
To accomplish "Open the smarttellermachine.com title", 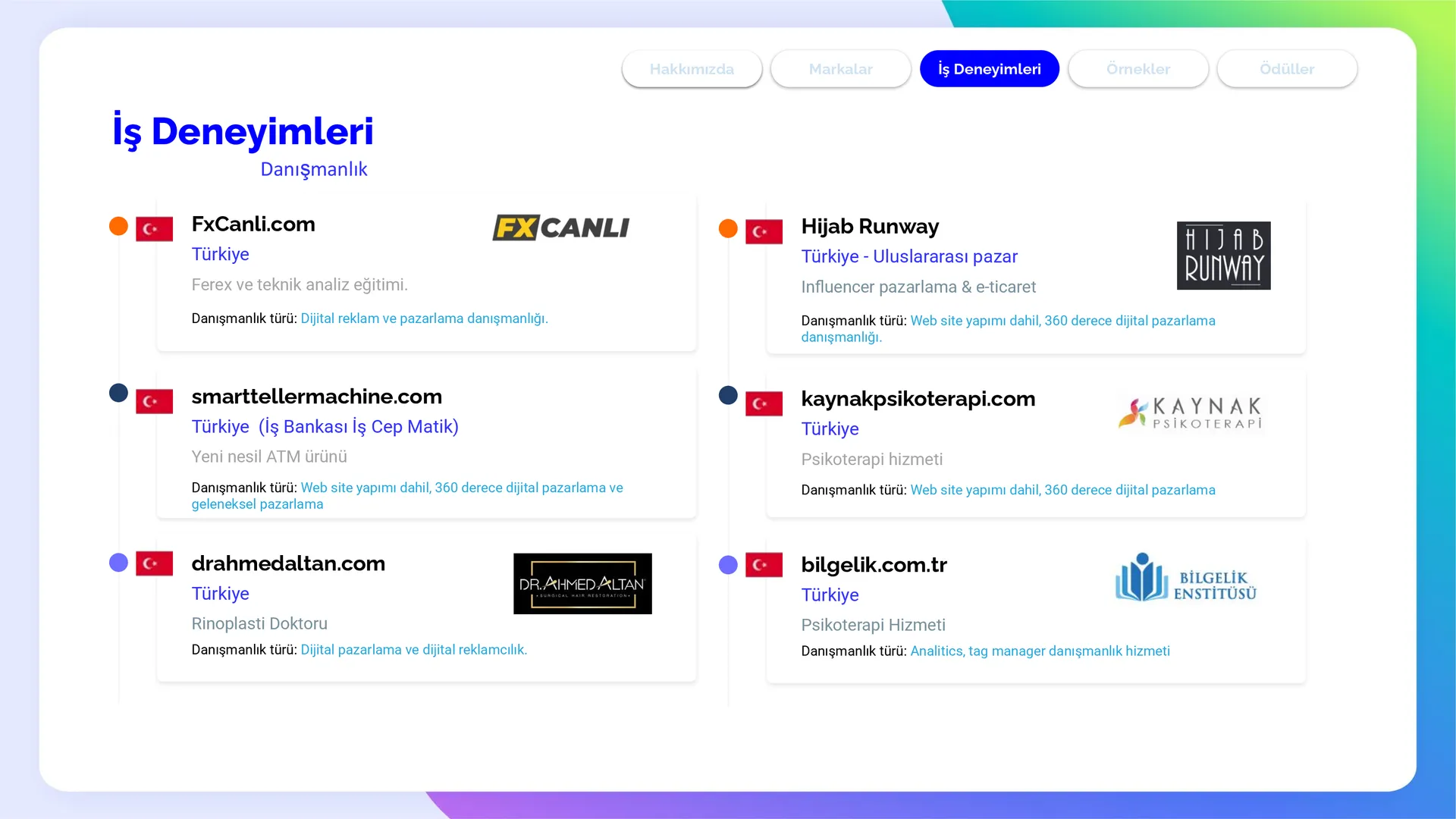I will pyautogui.click(x=317, y=397).
